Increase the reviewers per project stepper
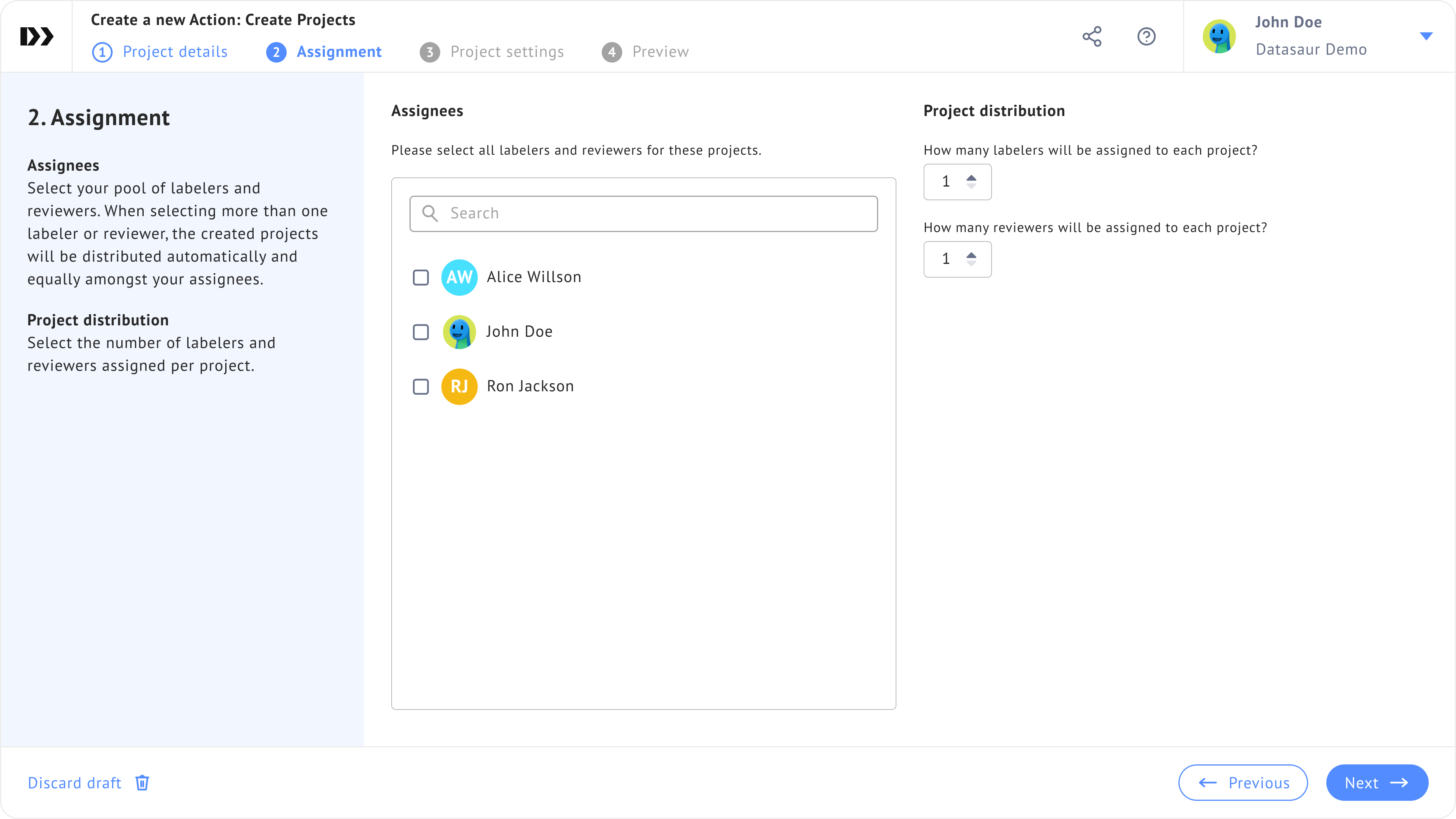 click(971, 255)
